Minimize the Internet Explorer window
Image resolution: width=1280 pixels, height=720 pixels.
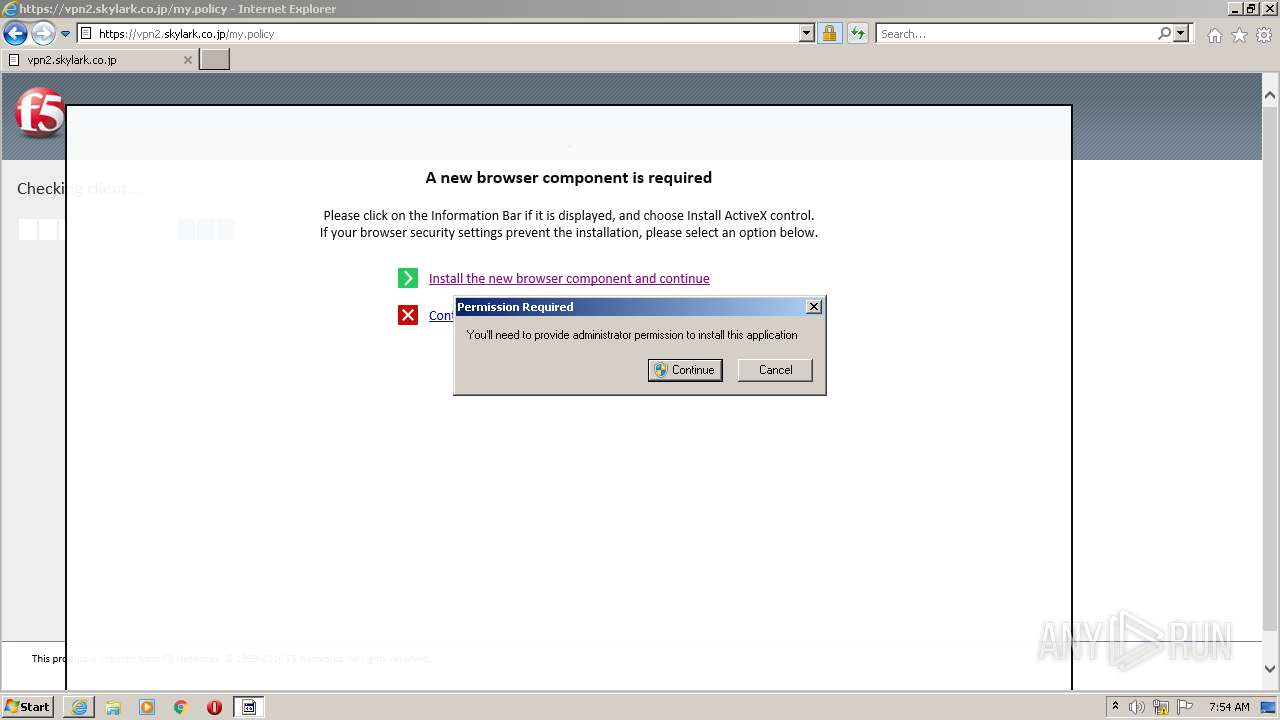tap(1235, 8)
